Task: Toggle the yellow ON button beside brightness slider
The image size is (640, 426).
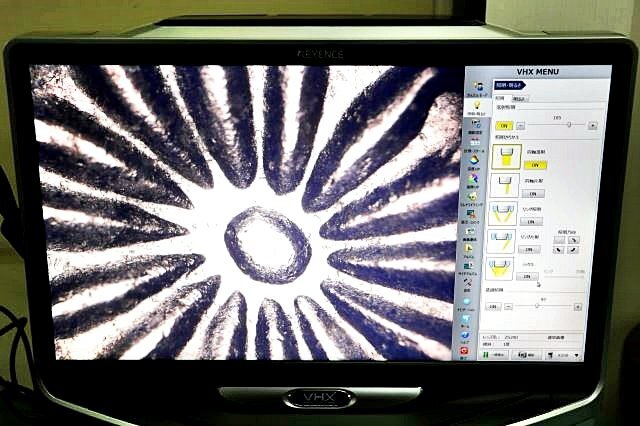Action: click(503, 126)
